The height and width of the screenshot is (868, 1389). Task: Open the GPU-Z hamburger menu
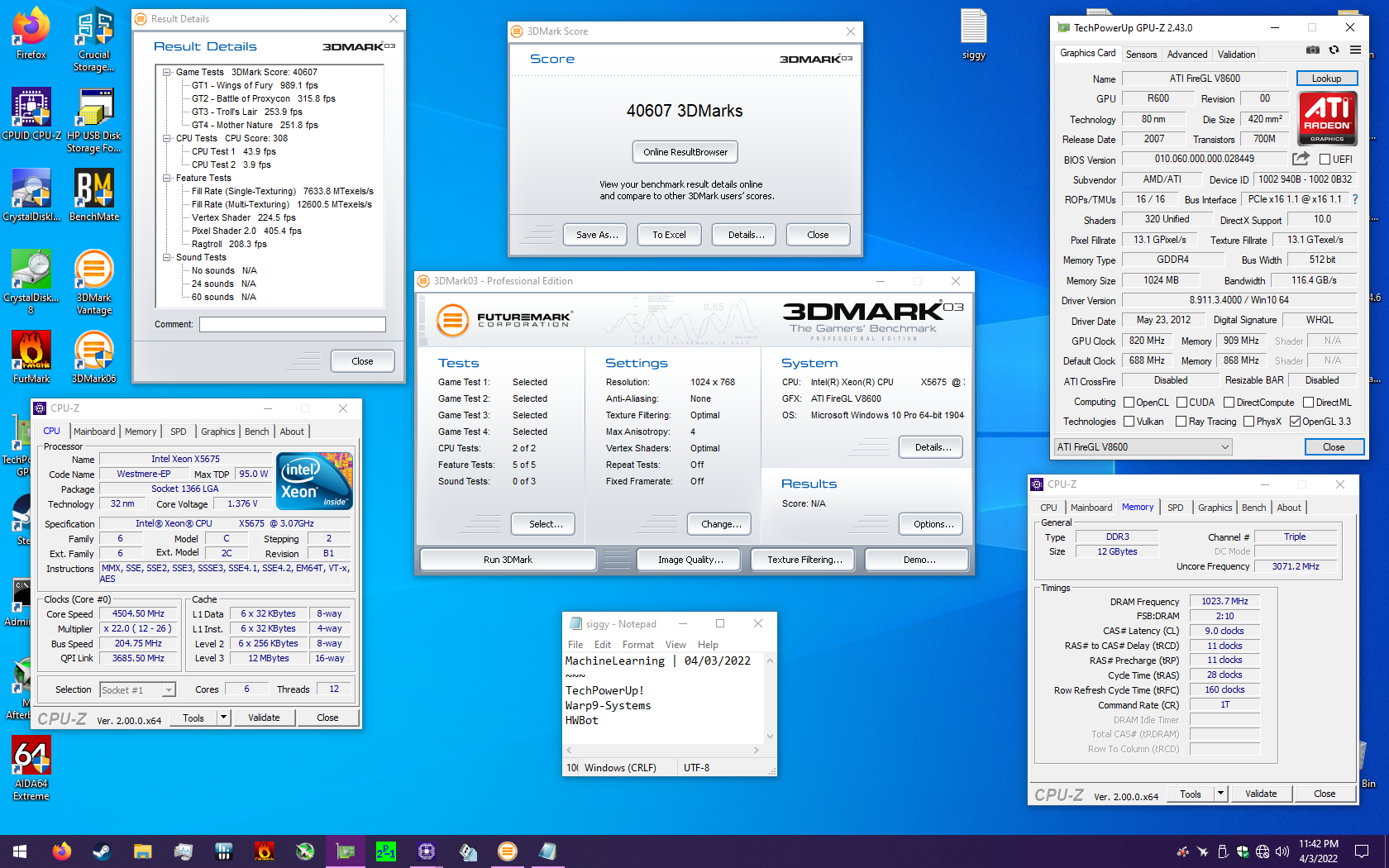click(x=1355, y=50)
